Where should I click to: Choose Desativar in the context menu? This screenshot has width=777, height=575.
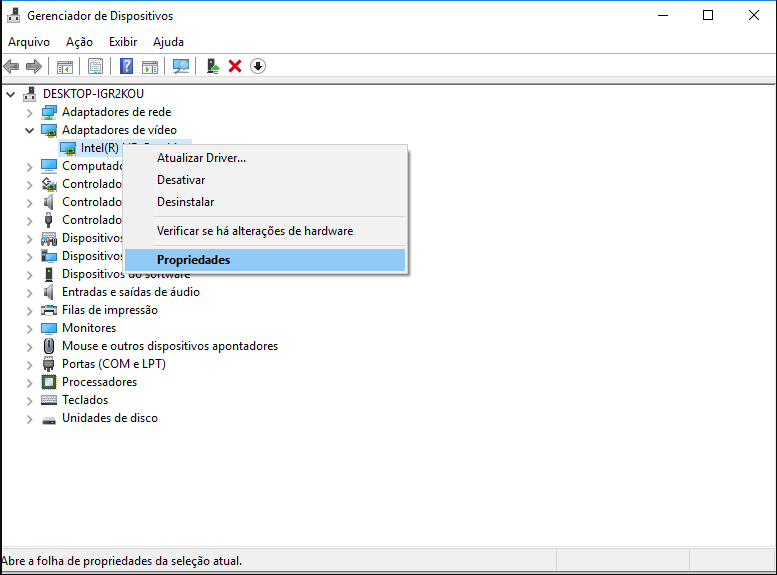point(265,180)
